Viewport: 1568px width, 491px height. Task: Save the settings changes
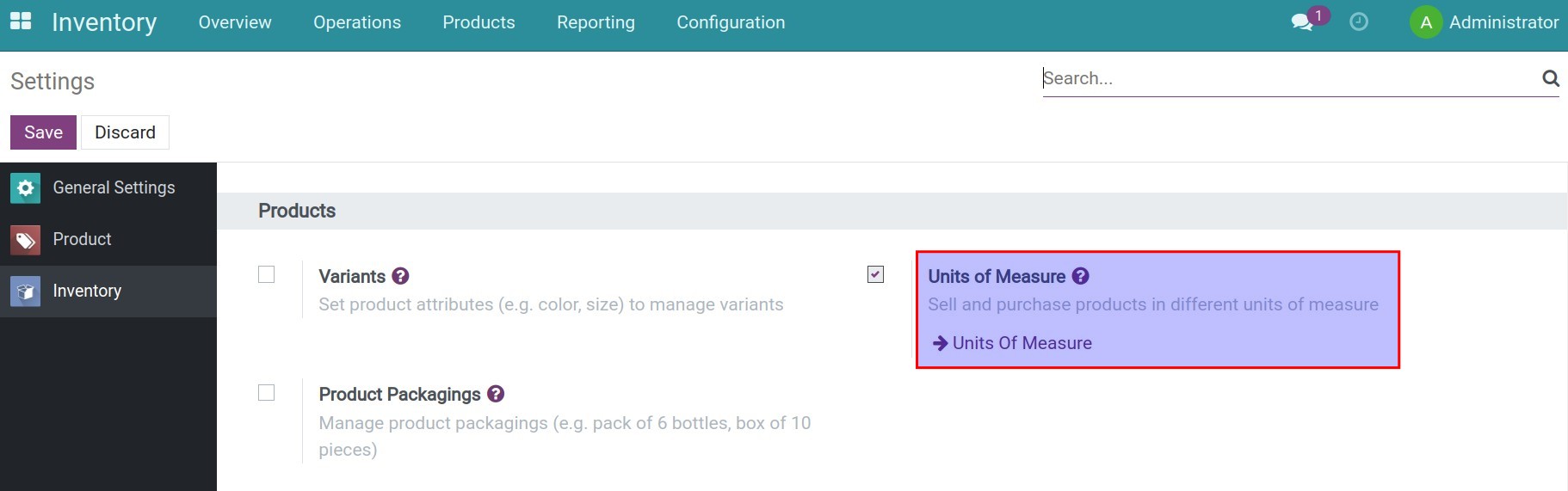point(43,132)
